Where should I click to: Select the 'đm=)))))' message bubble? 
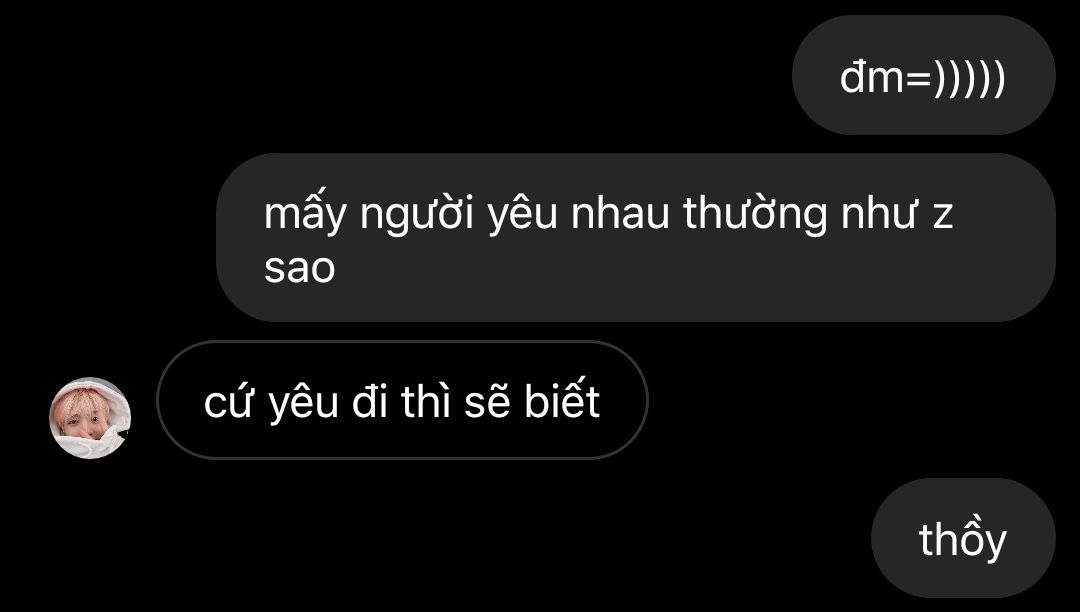point(924,75)
